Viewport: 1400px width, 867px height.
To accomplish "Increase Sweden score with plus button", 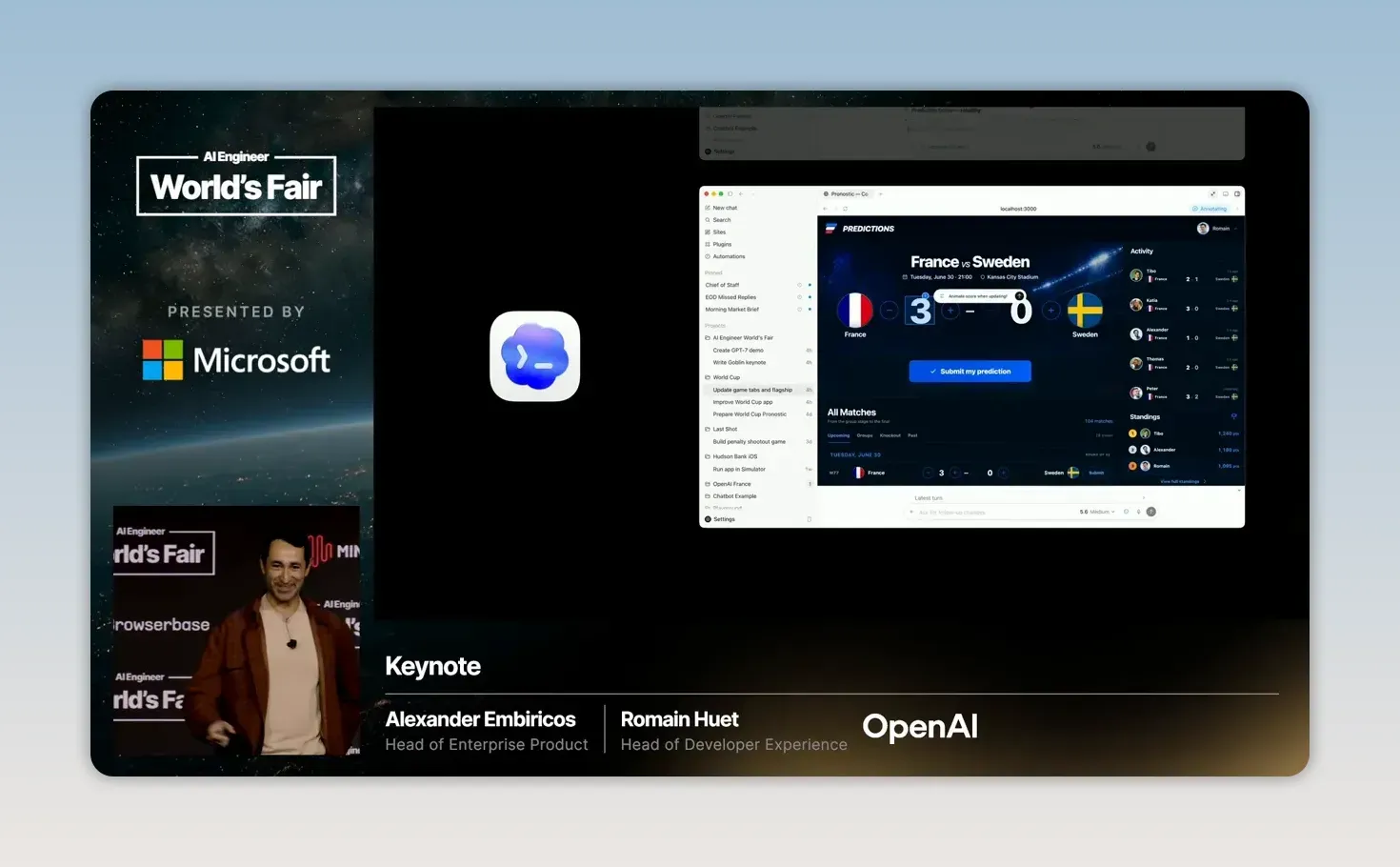I will click(1051, 311).
